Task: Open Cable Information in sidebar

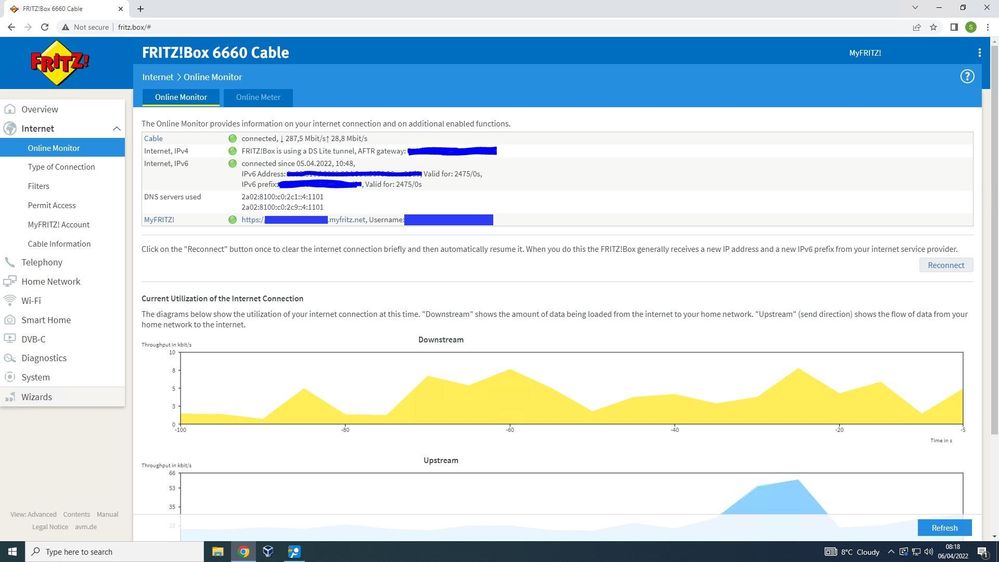Action: pyautogui.click(x=59, y=244)
